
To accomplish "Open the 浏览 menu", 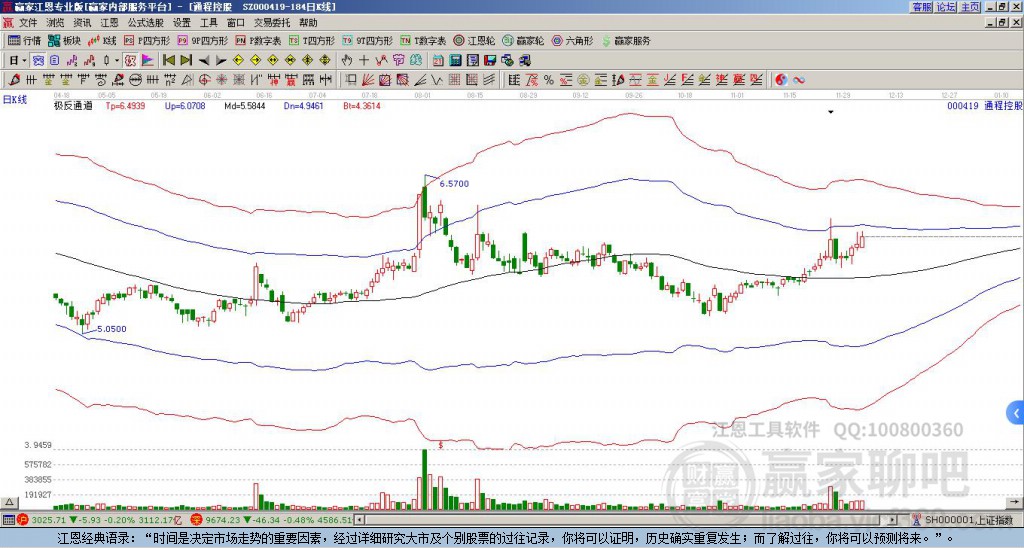I will [x=55, y=23].
